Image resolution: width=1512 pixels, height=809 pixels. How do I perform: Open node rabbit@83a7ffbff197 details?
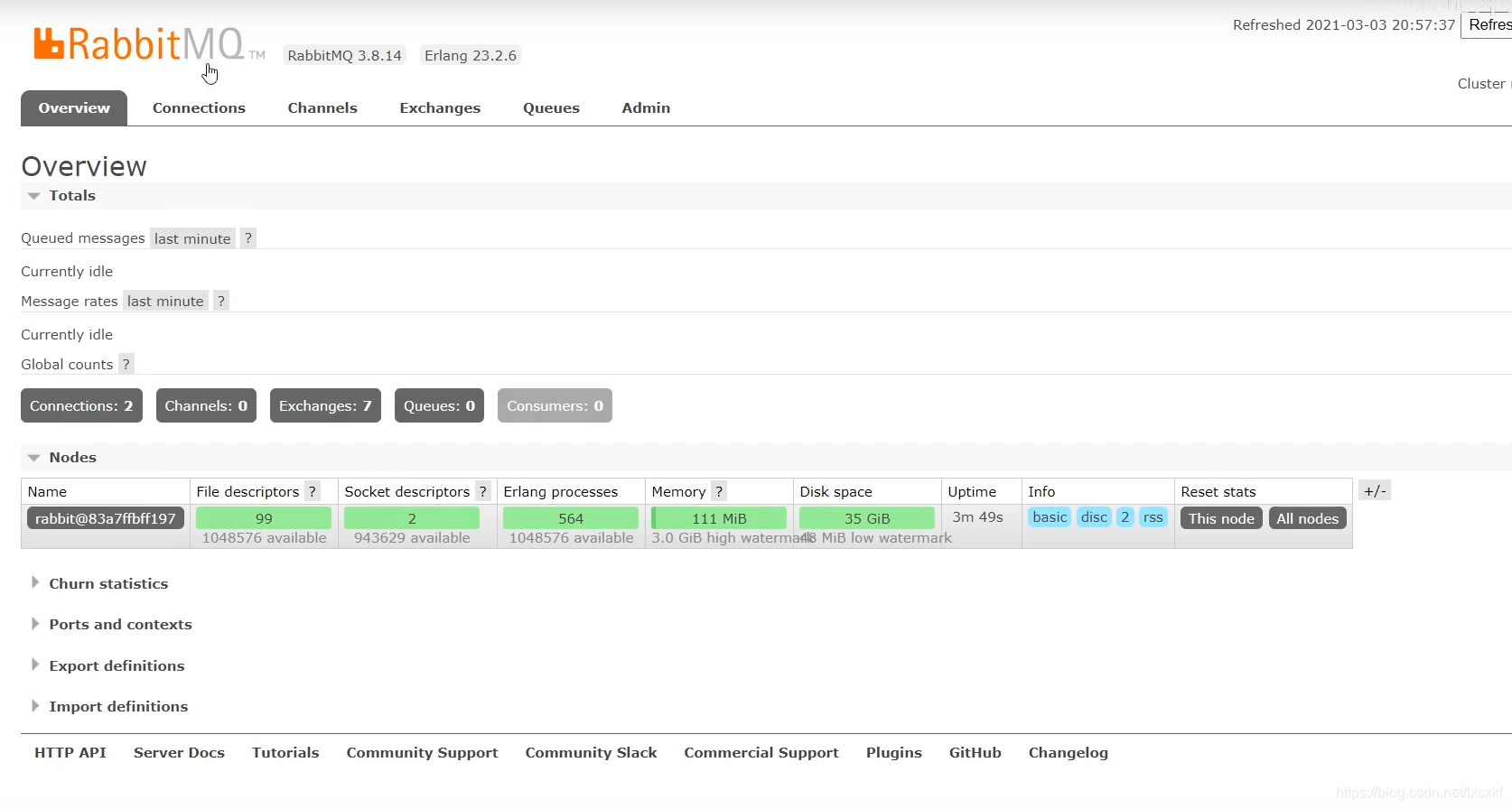point(106,518)
